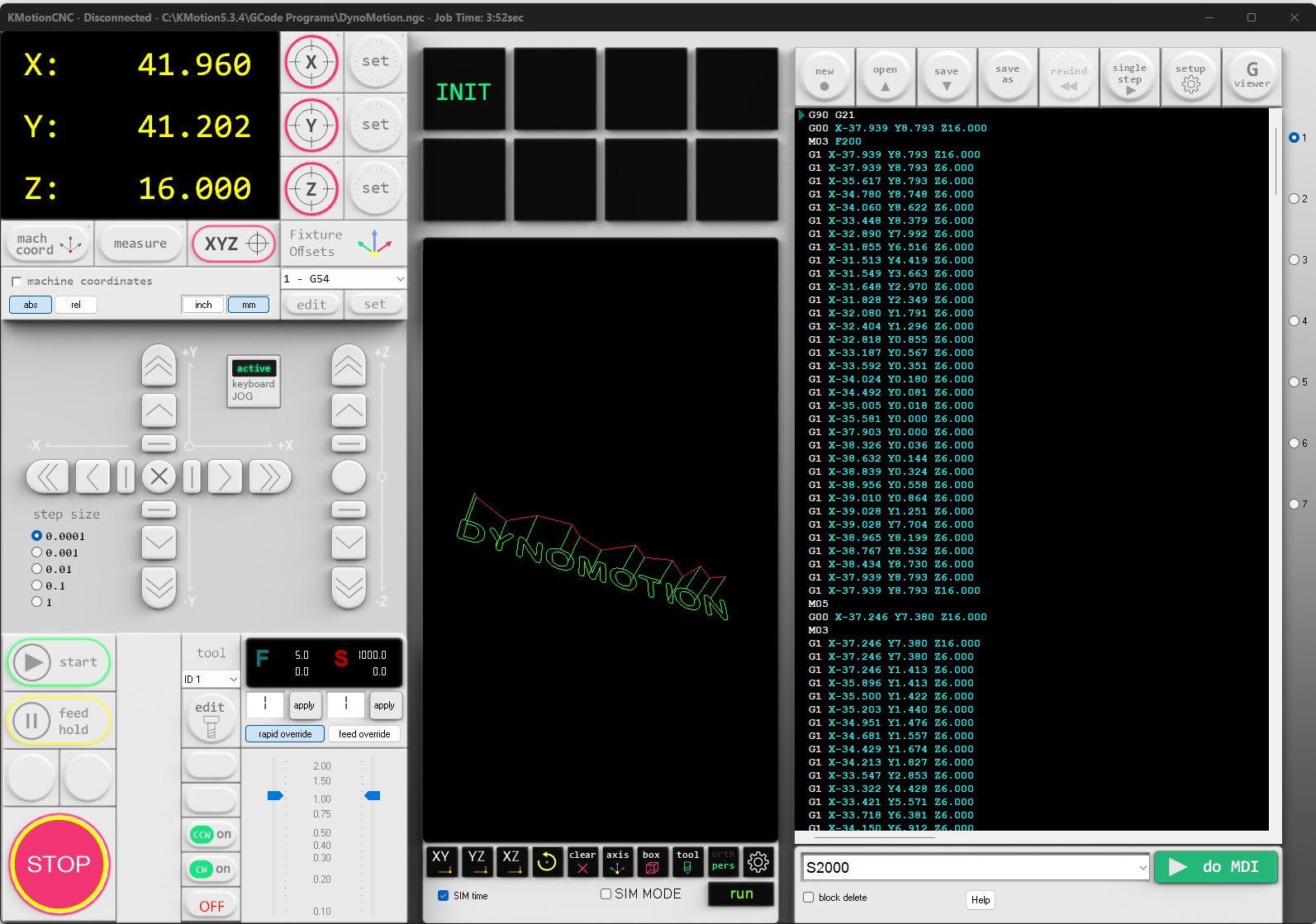Click the X axis zero target icon
Screen dimensions: 1316x924
click(311, 62)
